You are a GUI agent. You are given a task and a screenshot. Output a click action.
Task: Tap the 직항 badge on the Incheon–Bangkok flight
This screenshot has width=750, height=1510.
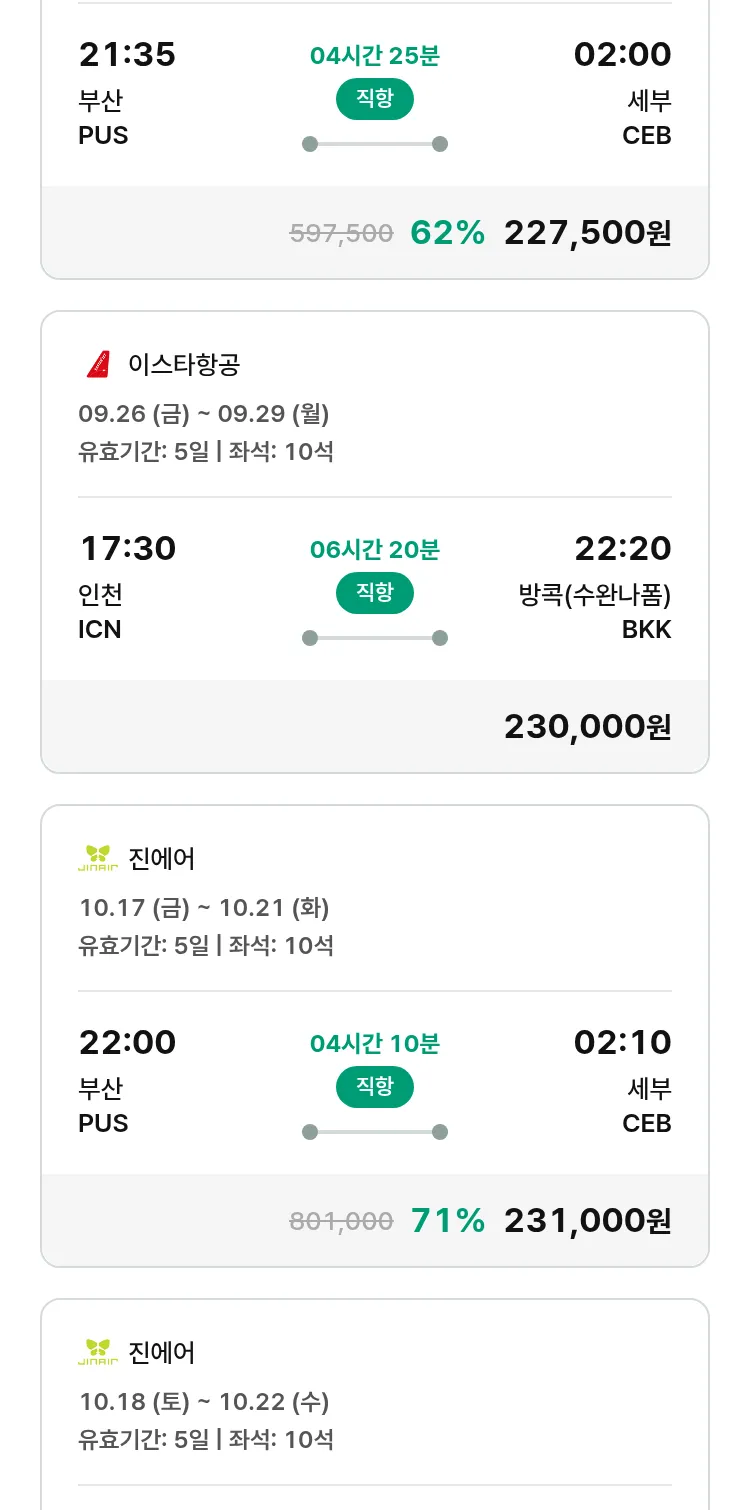[x=375, y=593]
